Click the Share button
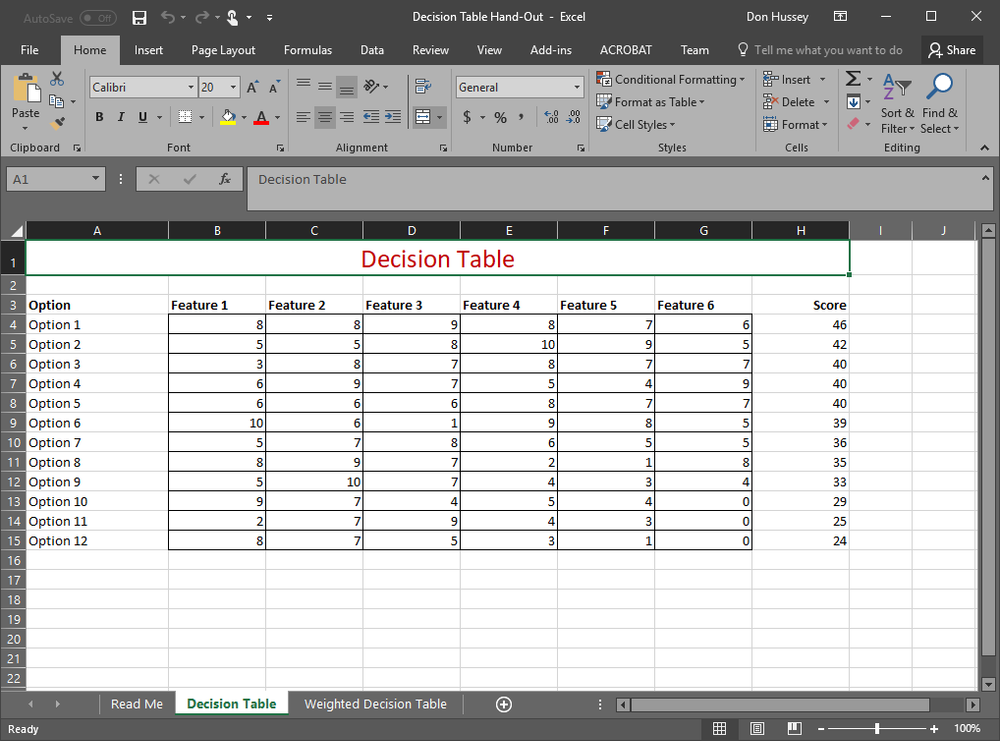1000x741 pixels. coord(952,50)
